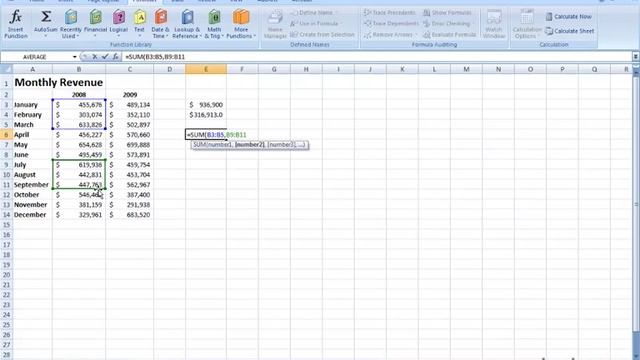640x360 pixels.
Task: Click Create from Selection
Action: click(x=322, y=35)
